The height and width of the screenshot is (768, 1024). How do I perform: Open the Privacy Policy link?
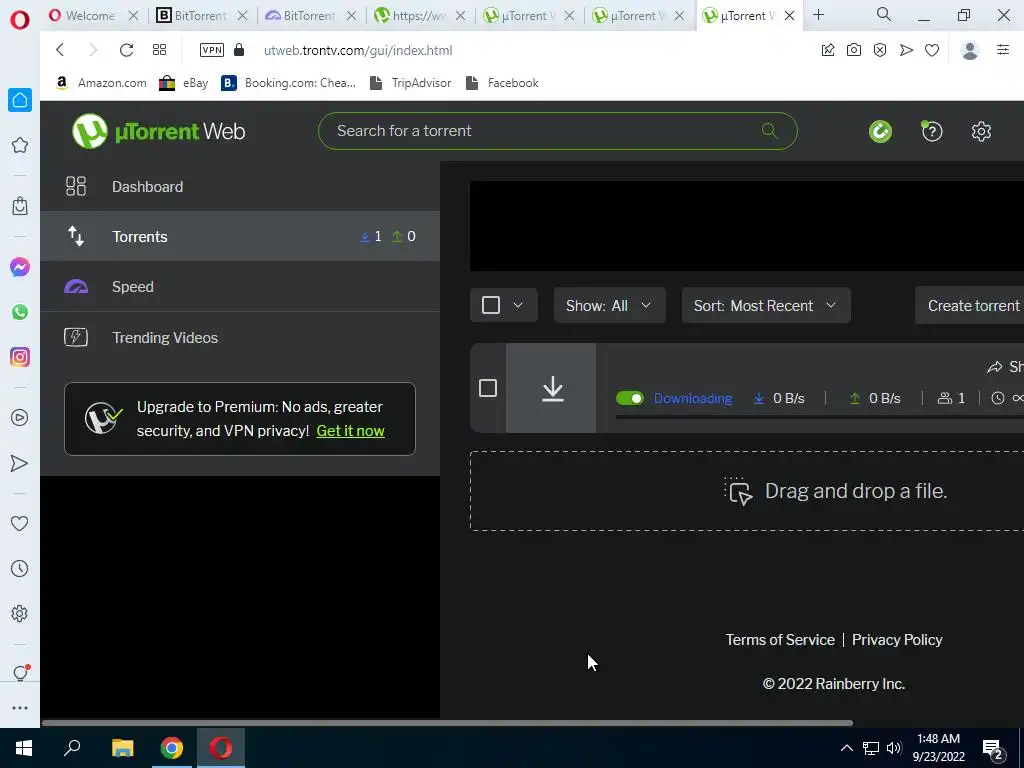coord(897,640)
